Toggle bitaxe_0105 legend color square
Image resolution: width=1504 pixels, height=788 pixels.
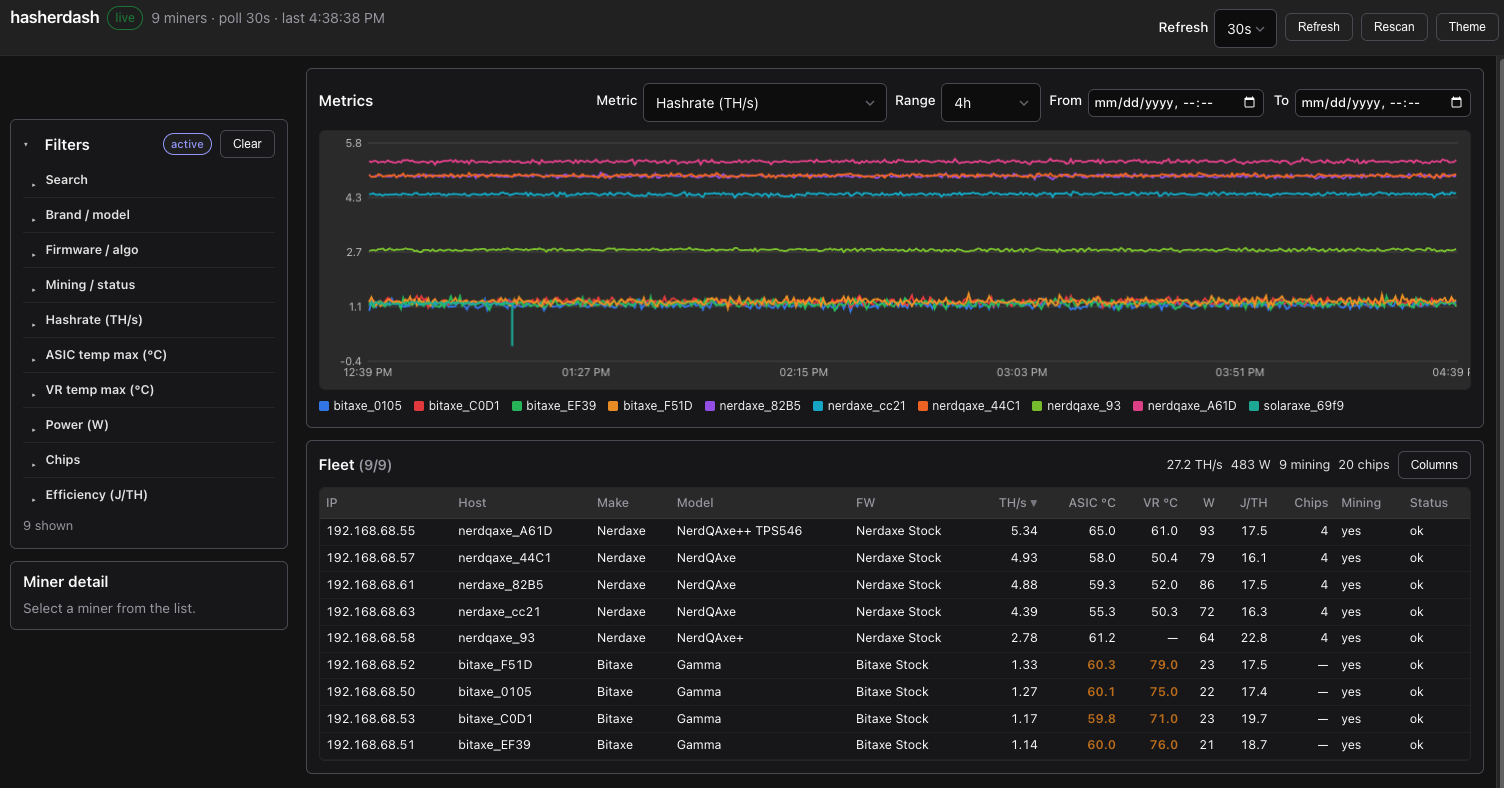pyautogui.click(x=324, y=406)
